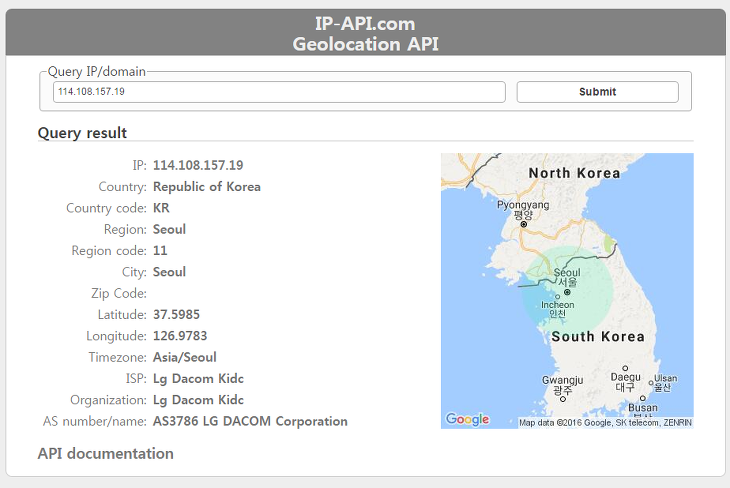The height and width of the screenshot is (488, 730).
Task: Click the Latitude value 37.5985
Action: pyautogui.click(x=176, y=315)
